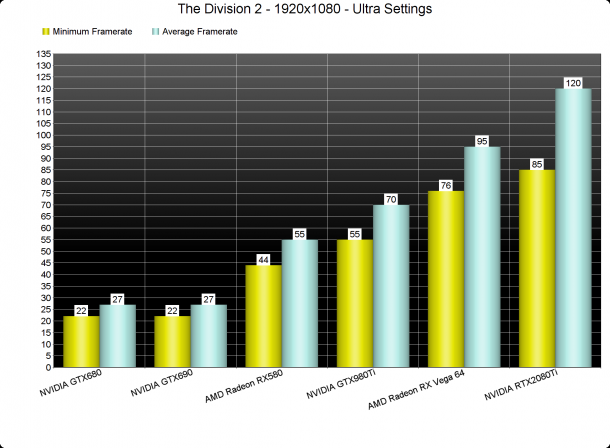
Task: Click the "70" data label above GTX980Ti
Action: pyautogui.click(x=391, y=200)
